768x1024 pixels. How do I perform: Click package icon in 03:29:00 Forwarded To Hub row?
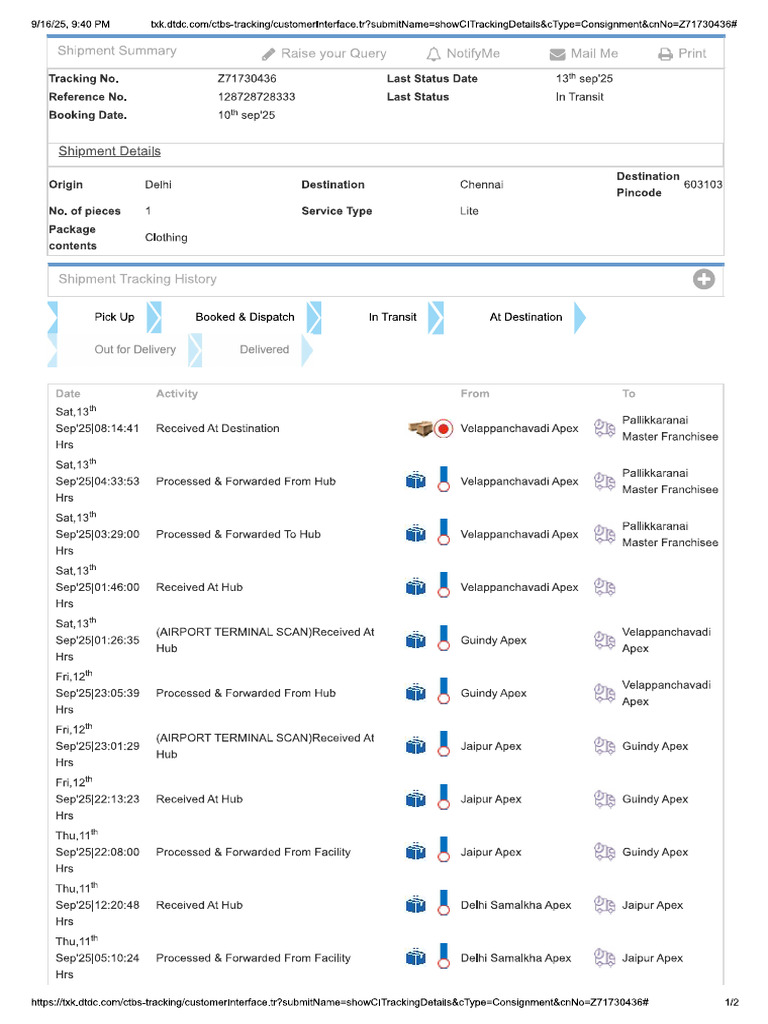coord(415,534)
